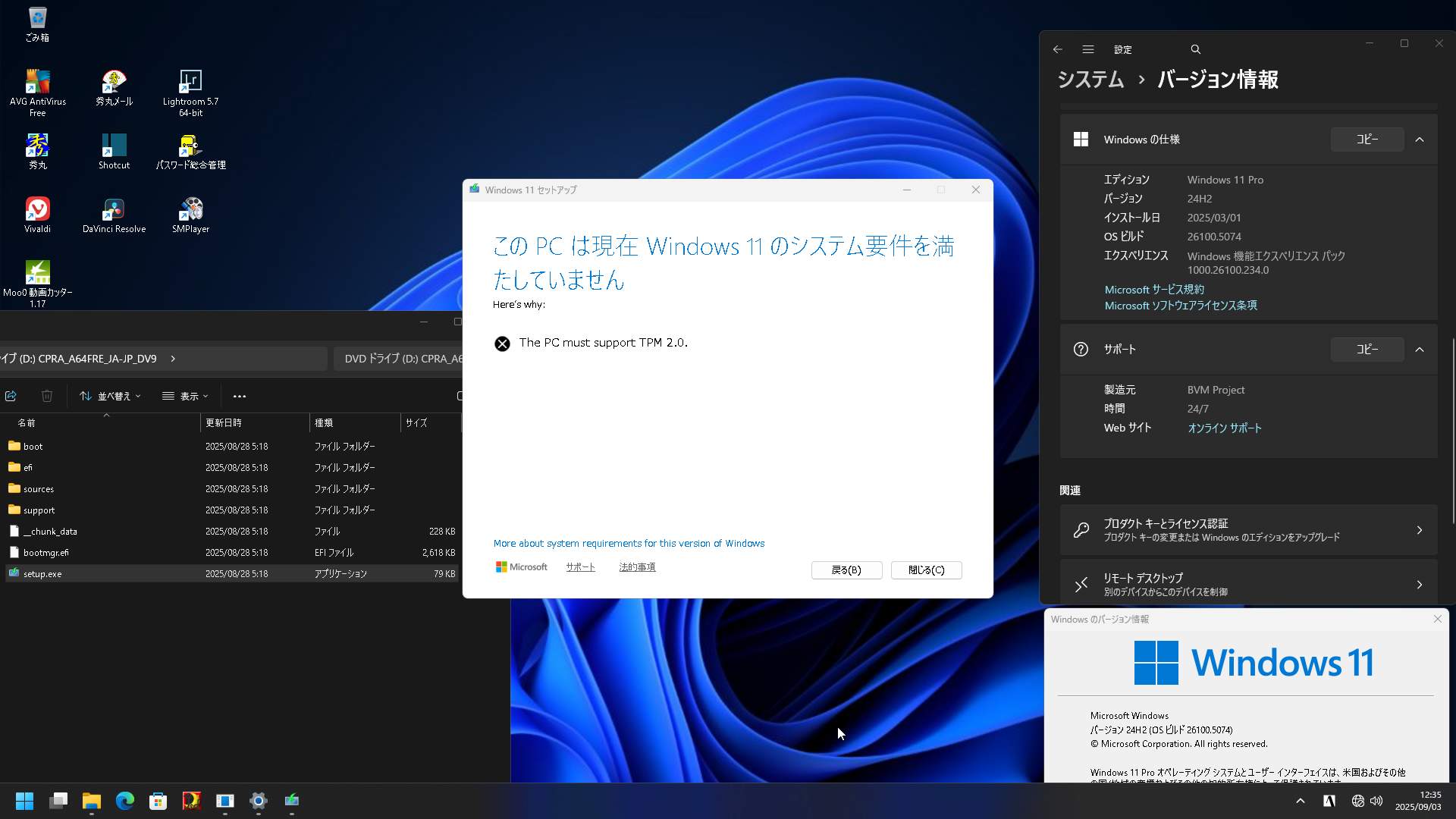Copy Windows の仕様 with コピー button

click(1367, 140)
